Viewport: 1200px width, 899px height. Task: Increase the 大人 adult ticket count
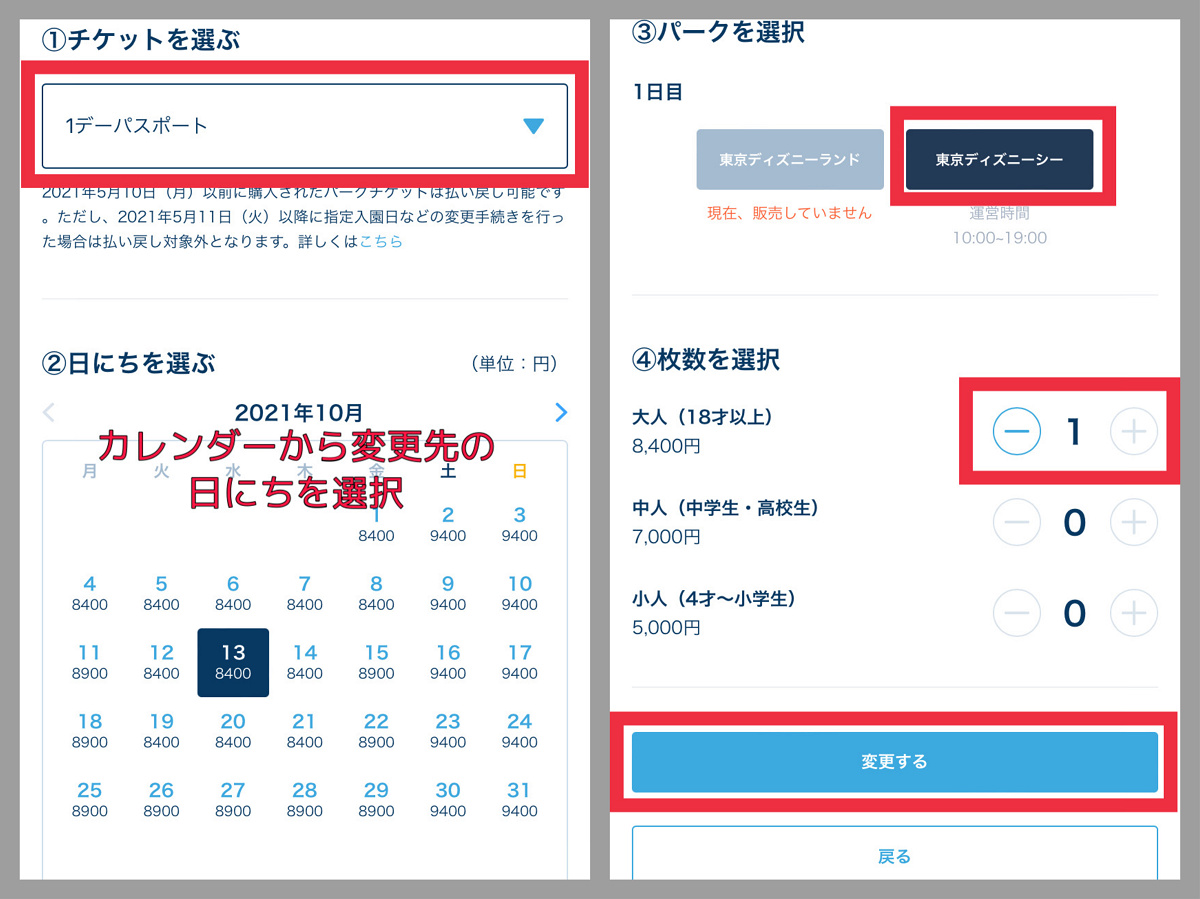[1133, 431]
